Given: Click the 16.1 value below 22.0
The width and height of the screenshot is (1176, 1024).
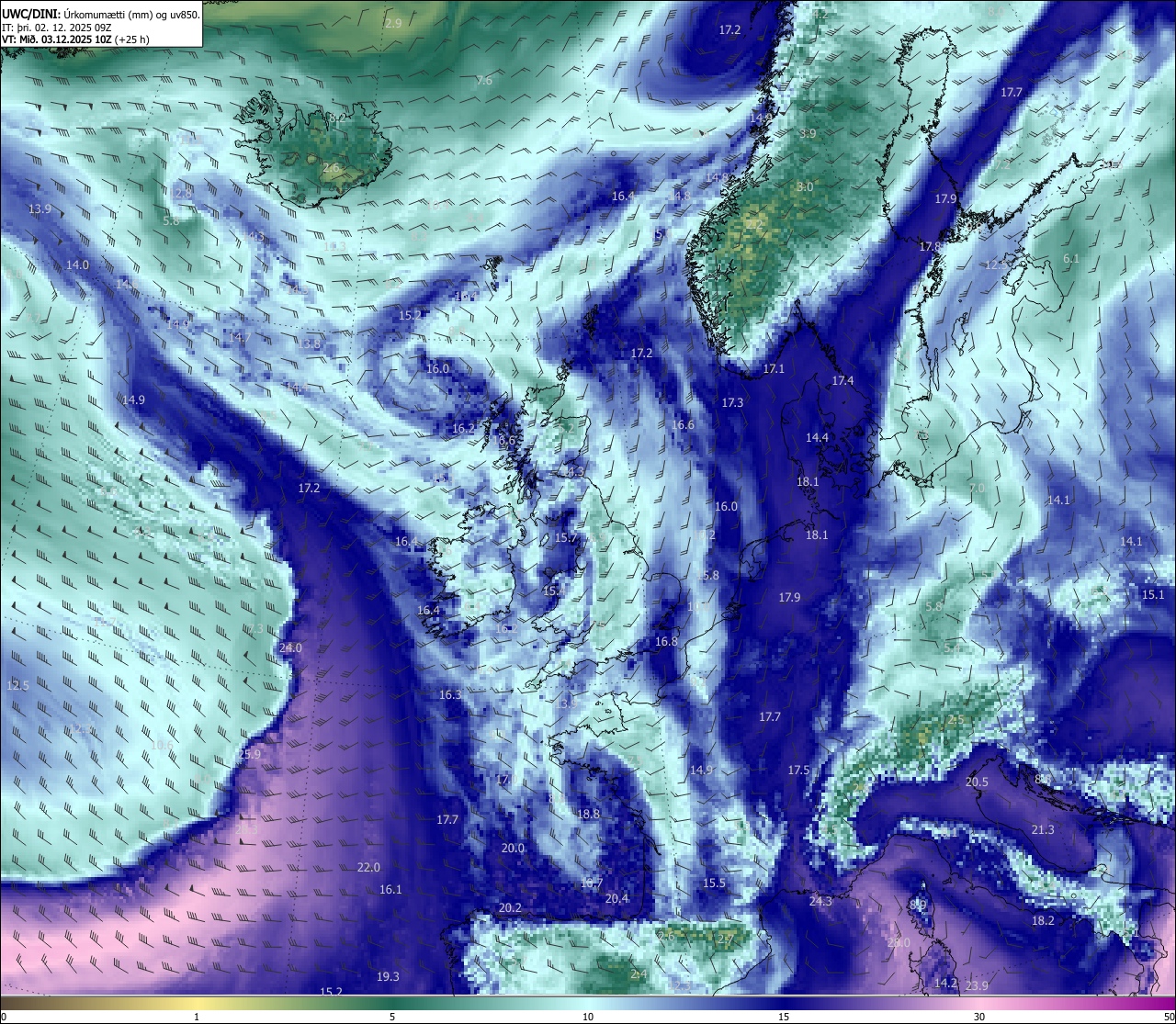Looking at the screenshot, I should point(390,889).
